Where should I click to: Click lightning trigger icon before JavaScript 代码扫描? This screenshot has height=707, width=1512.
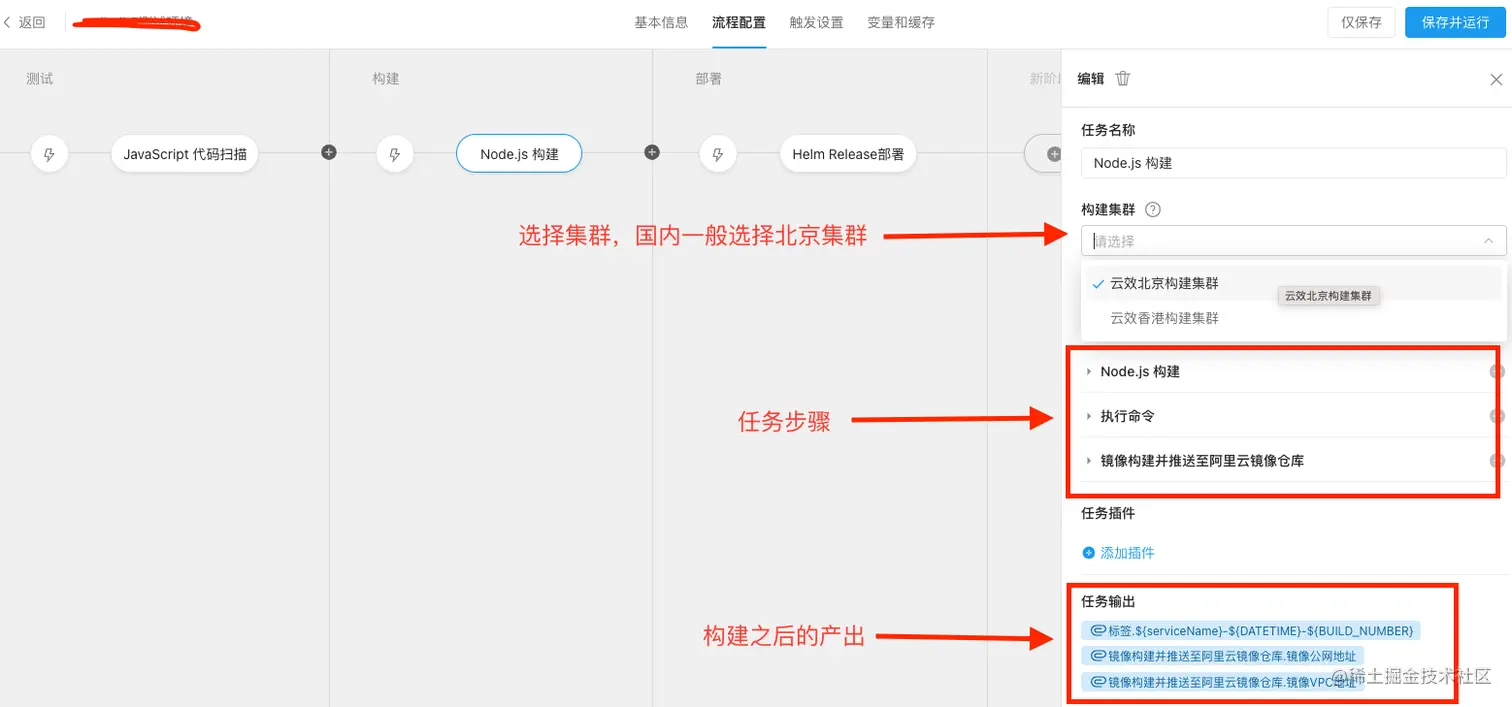click(49, 154)
